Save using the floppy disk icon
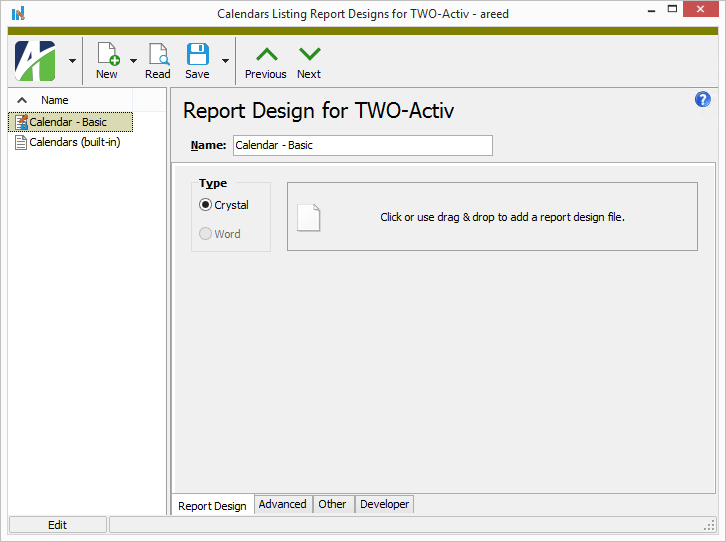This screenshot has height=542, width=726. (x=197, y=60)
